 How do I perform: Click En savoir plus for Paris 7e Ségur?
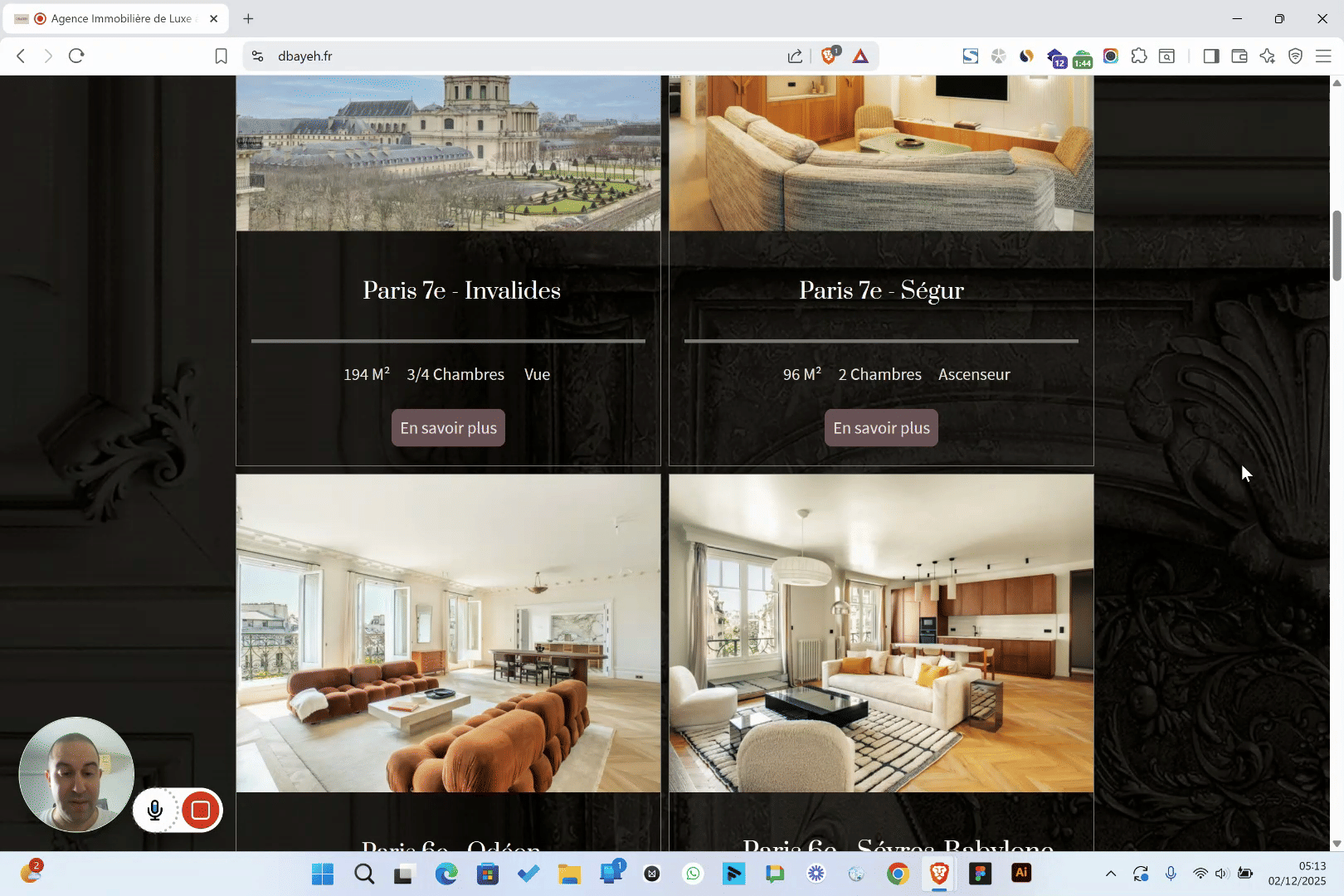coord(881,428)
